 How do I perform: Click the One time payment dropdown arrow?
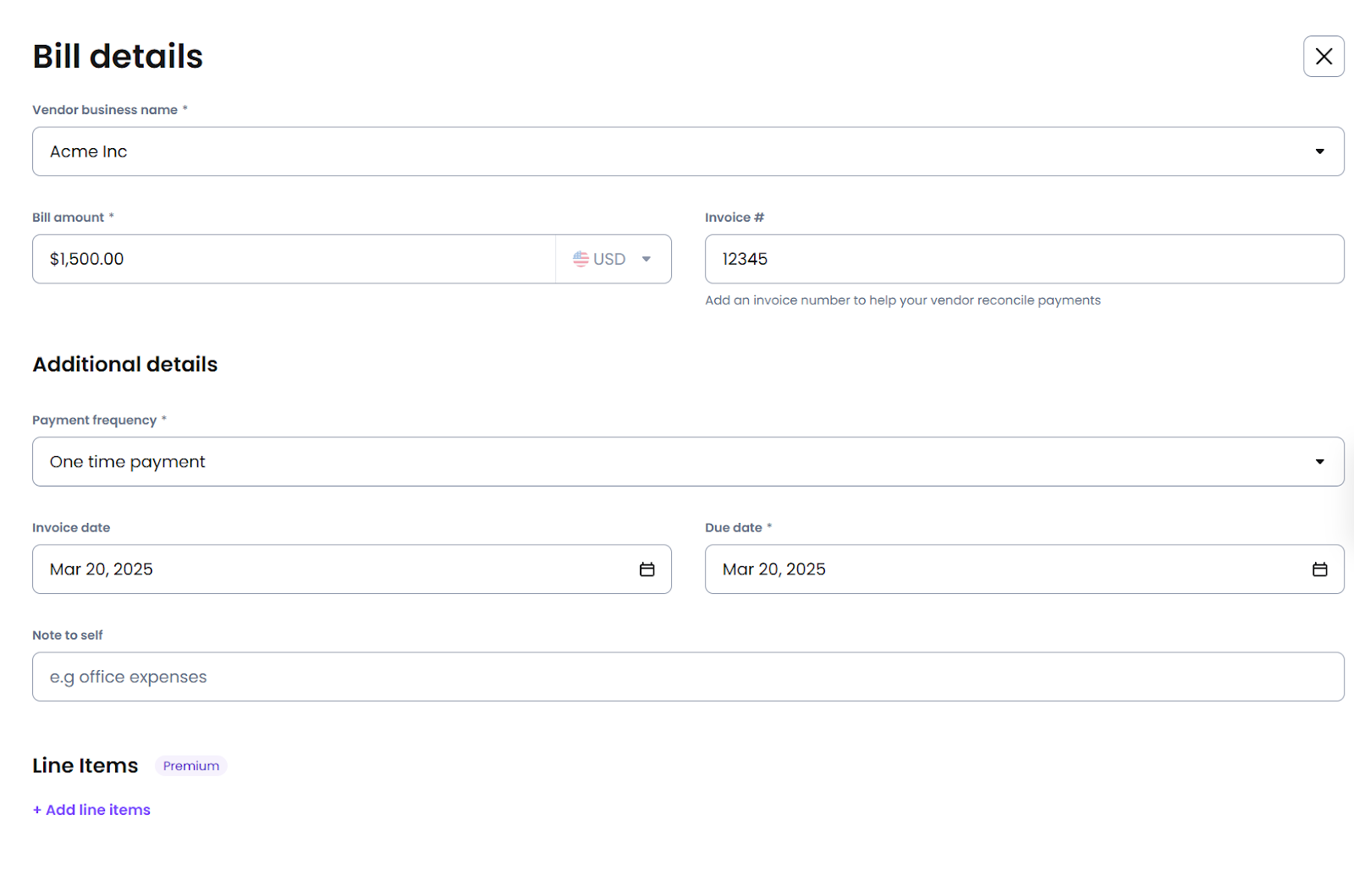pos(1319,462)
